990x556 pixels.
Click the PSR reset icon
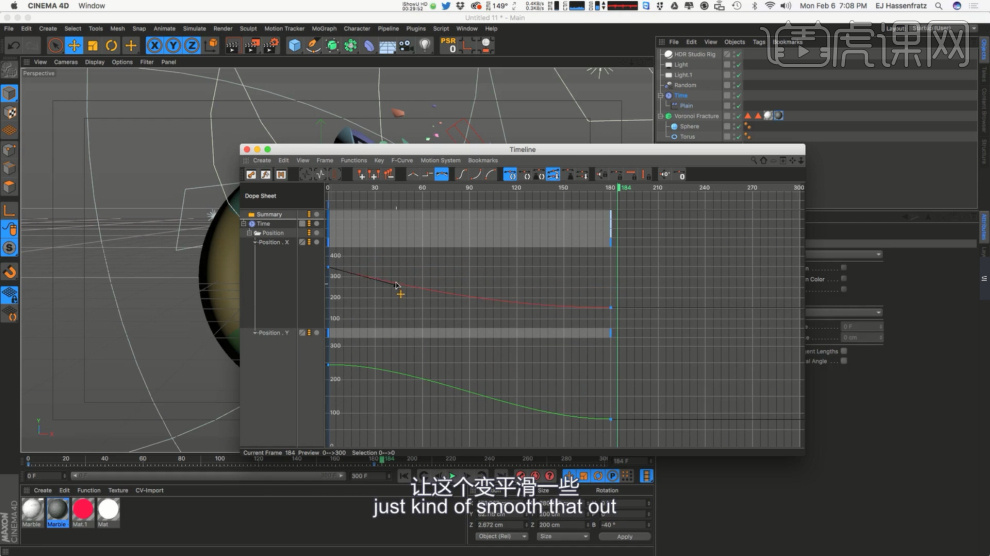[449, 45]
